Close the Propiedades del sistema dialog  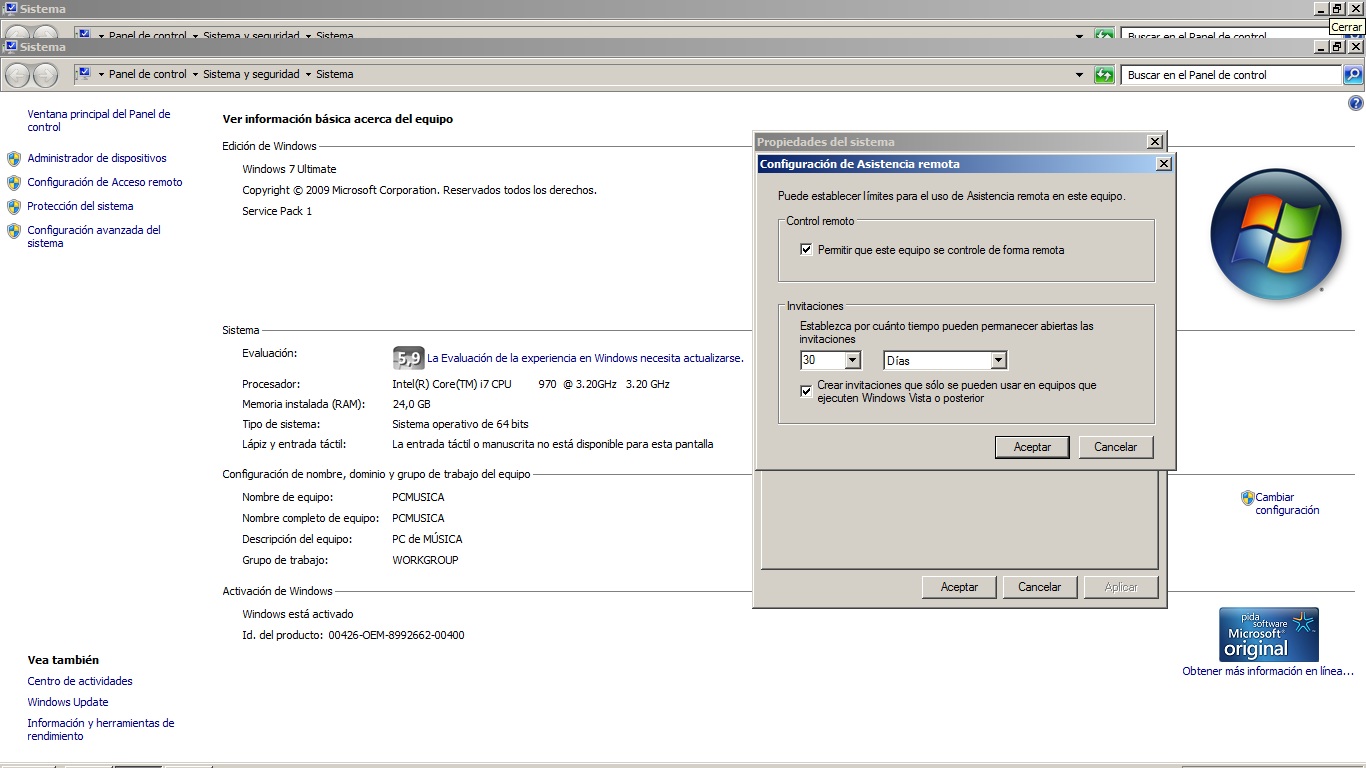point(1154,142)
